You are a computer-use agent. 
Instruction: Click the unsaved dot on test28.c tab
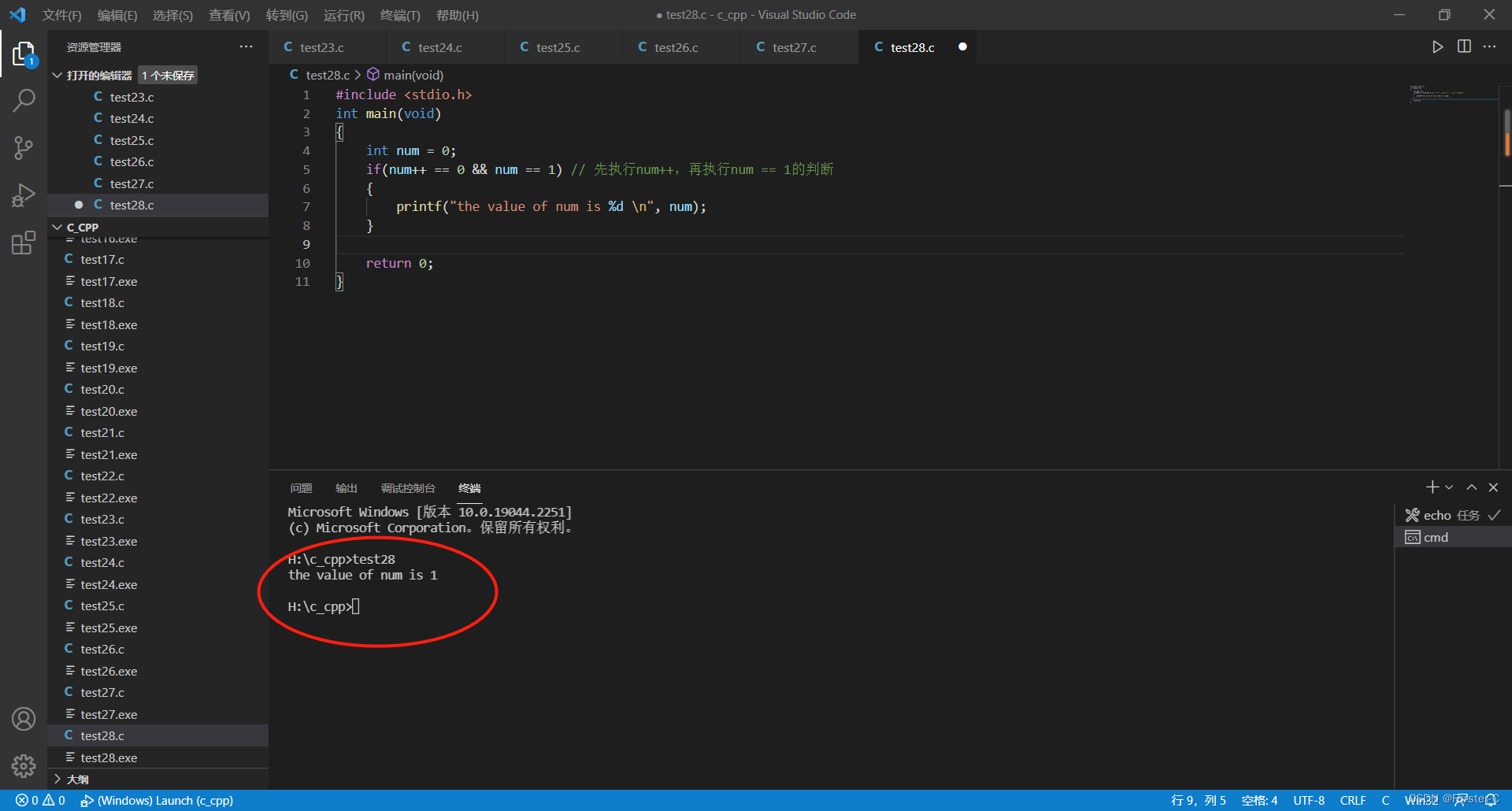coord(962,46)
